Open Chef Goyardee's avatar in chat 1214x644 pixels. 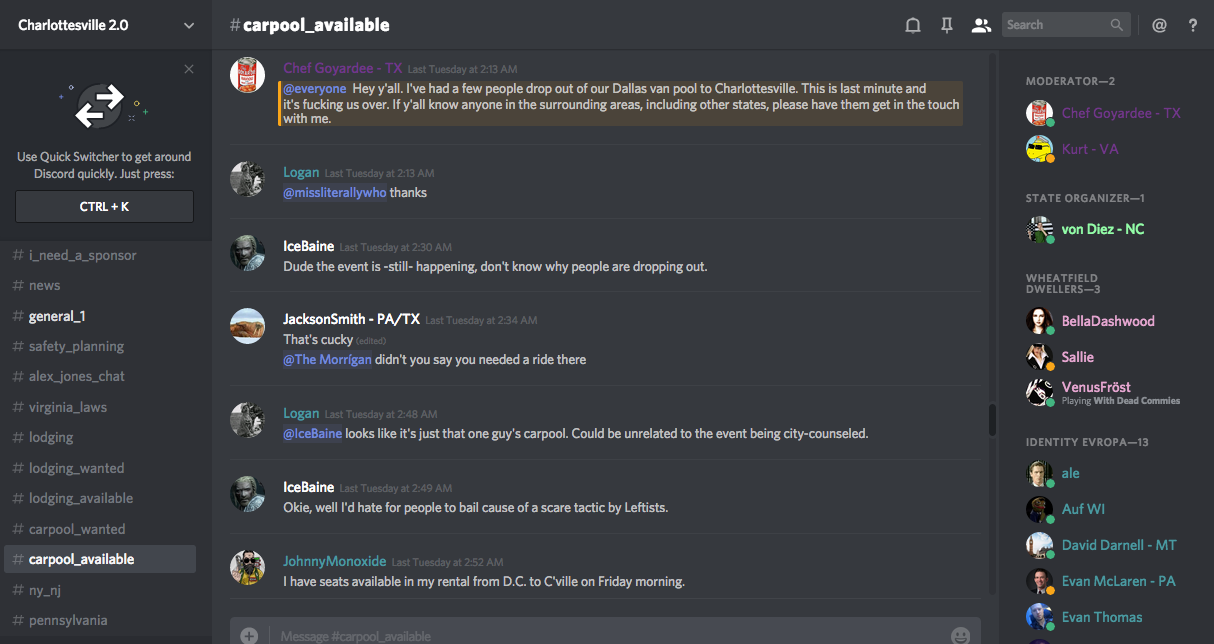point(247,75)
